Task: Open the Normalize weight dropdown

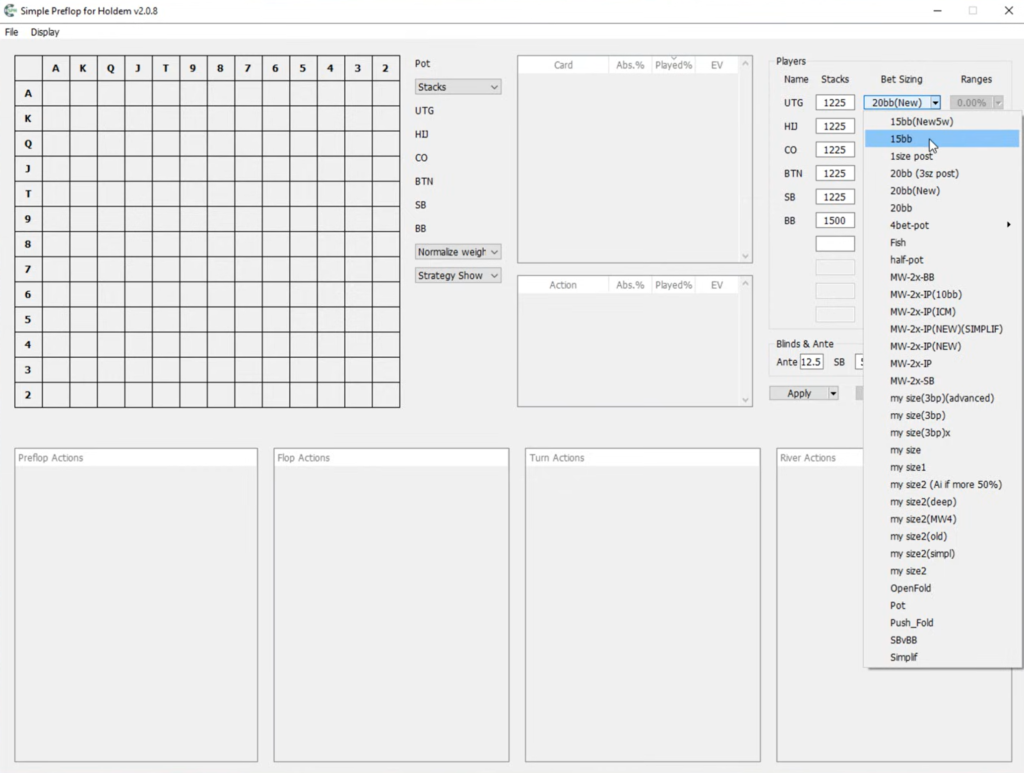Action: click(x=458, y=252)
